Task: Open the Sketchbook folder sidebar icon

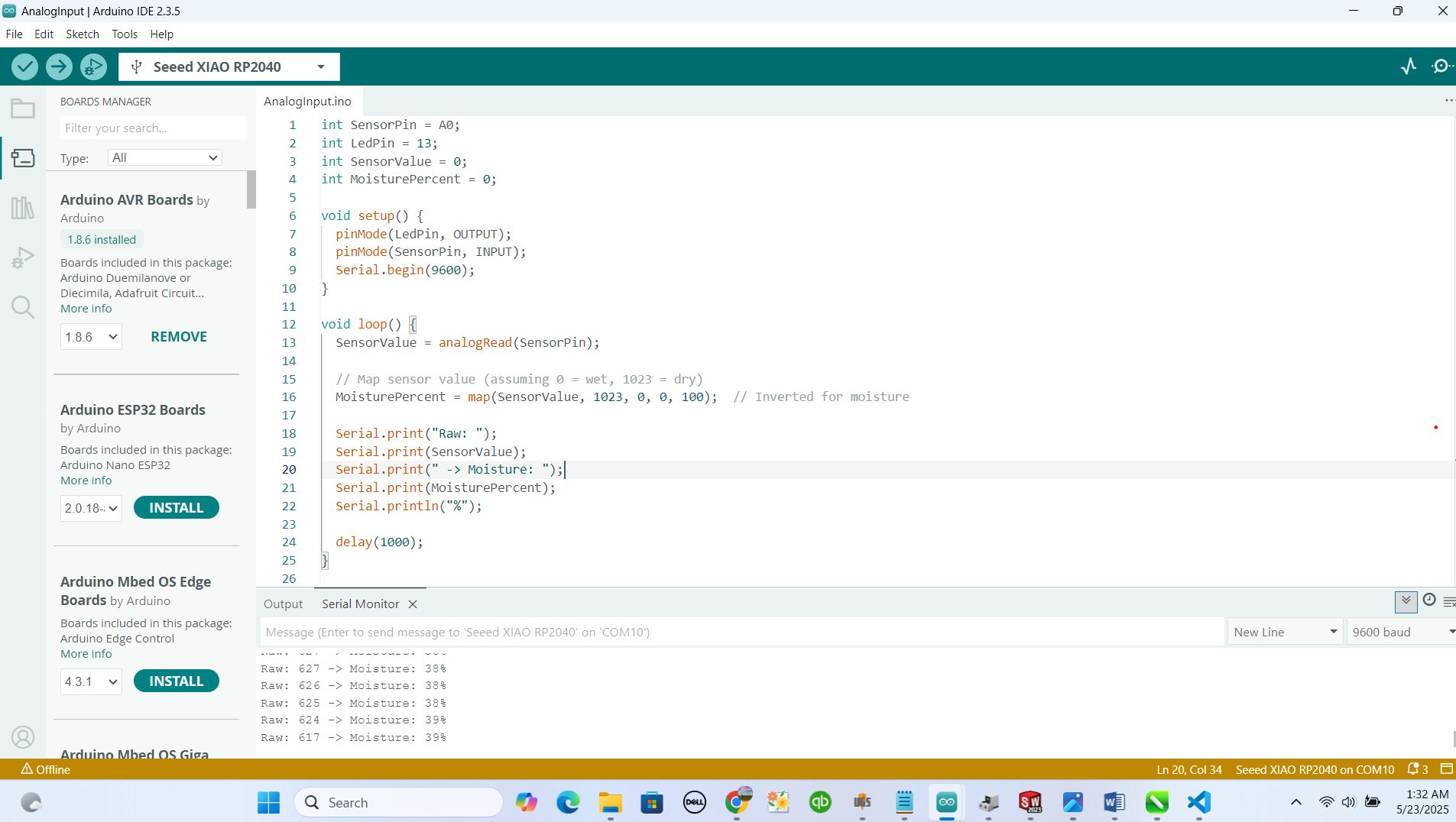Action: pyautogui.click(x=23, y=108)
